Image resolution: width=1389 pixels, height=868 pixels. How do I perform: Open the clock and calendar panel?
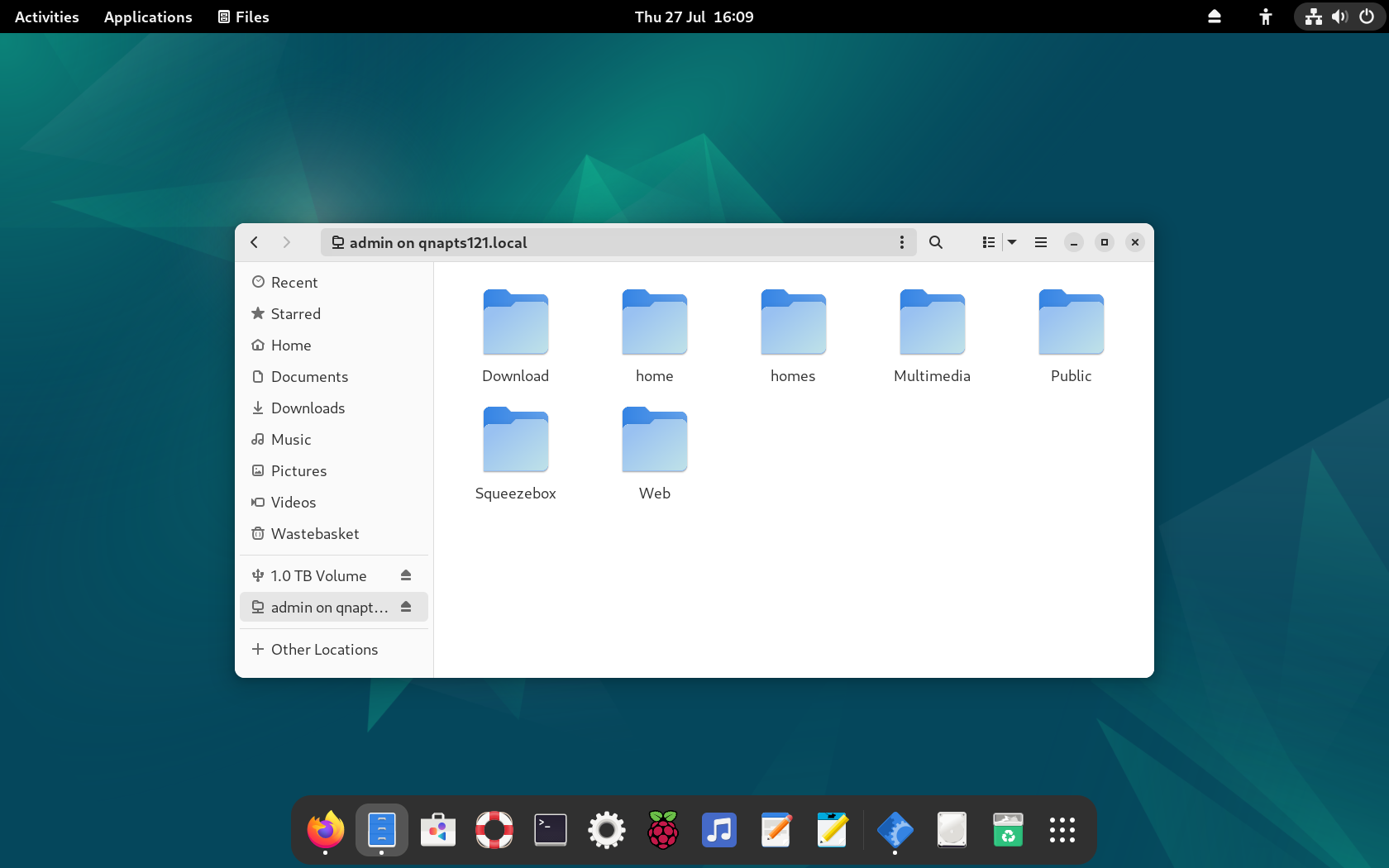tap(694, 17)
